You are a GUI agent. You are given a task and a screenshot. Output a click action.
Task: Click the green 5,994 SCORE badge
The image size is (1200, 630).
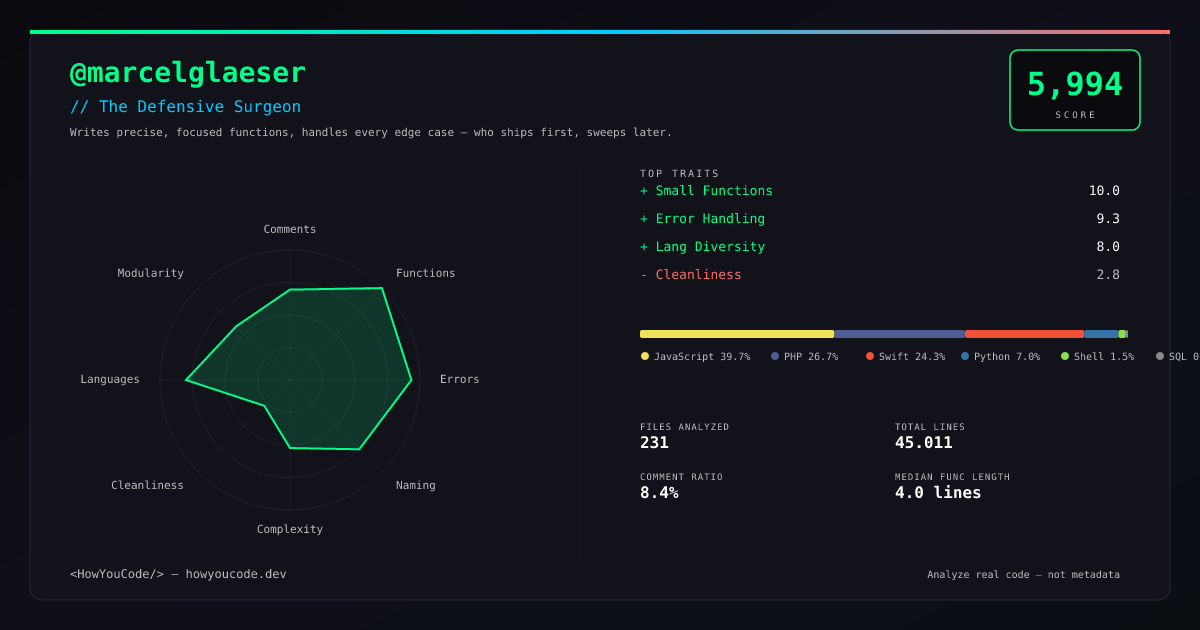click(x=1075, y=89)
